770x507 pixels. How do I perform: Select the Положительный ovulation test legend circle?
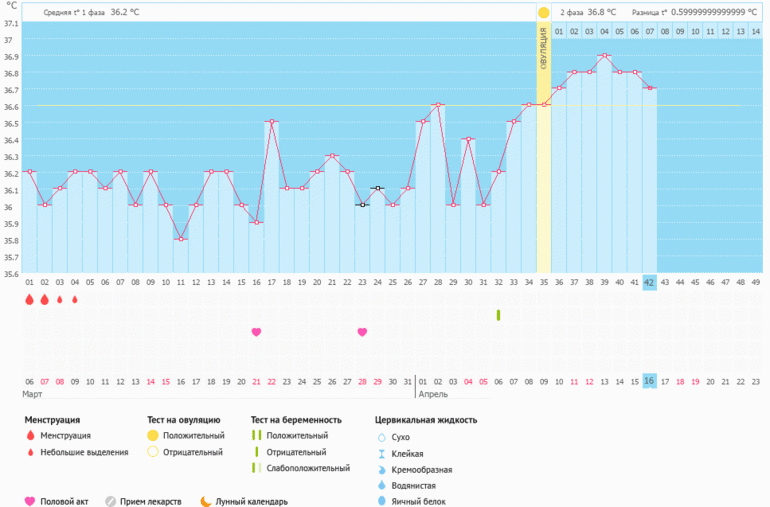(153, 436)
